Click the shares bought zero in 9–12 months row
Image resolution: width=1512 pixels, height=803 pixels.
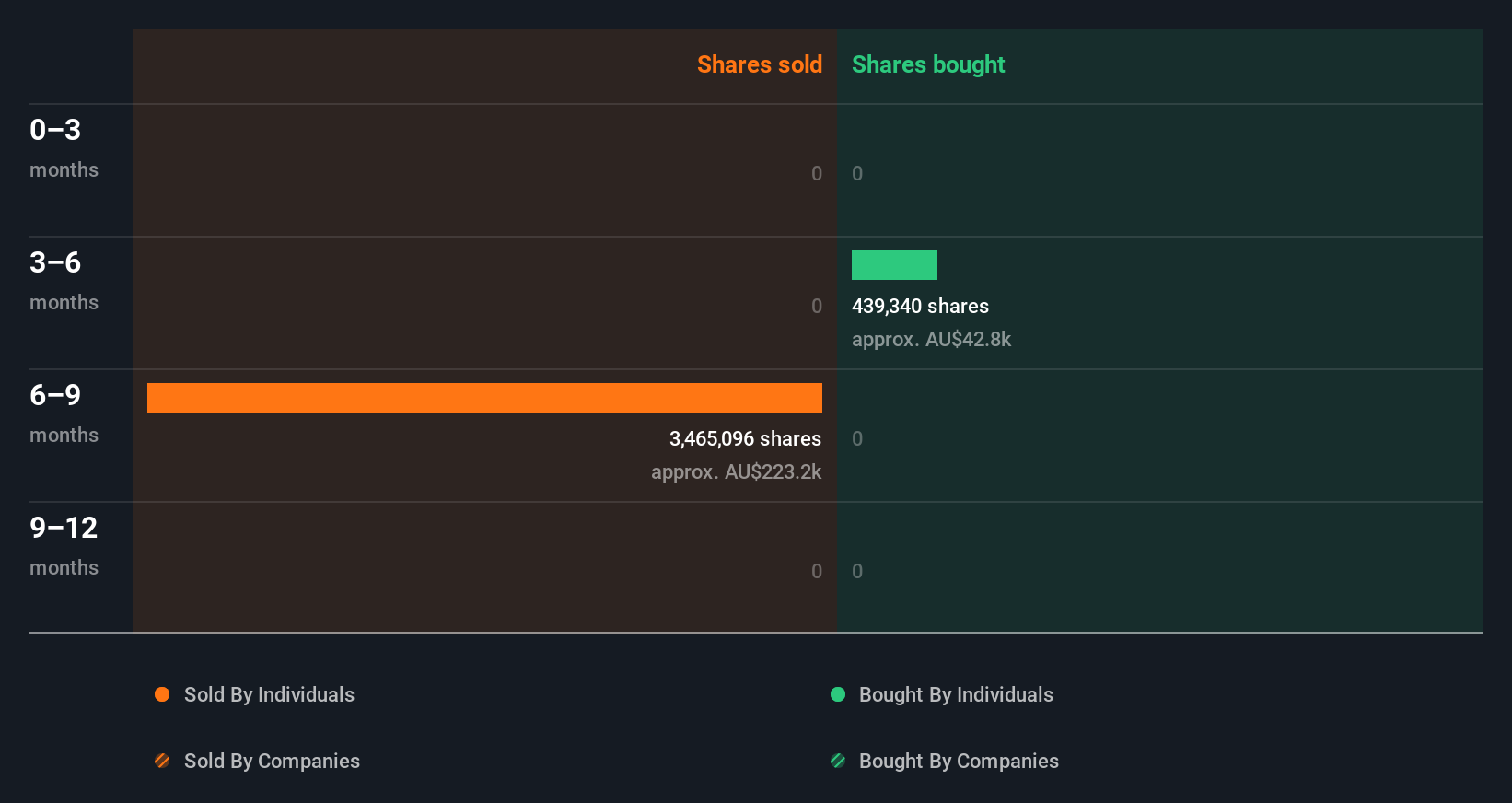tap(857, 571)
